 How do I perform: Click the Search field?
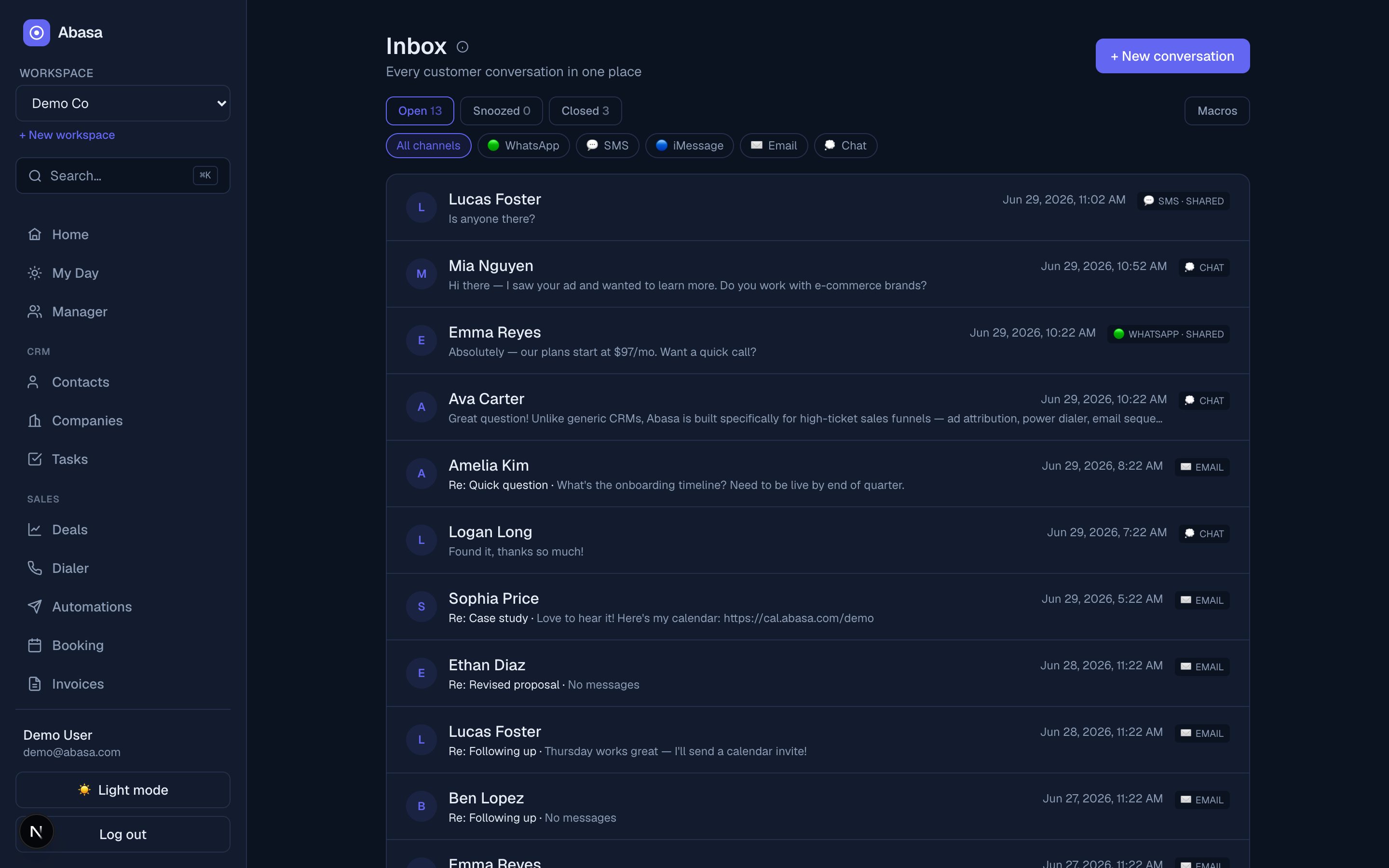click(123, 176)
